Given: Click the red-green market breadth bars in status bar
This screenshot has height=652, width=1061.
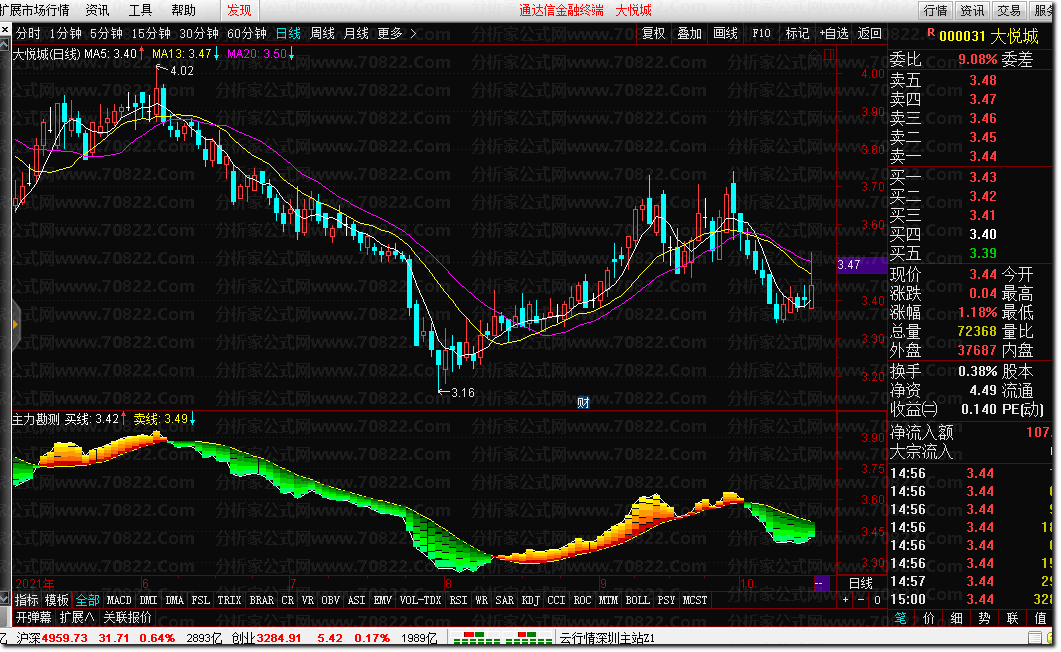Looking at the screenshot, I should (502, 637).
